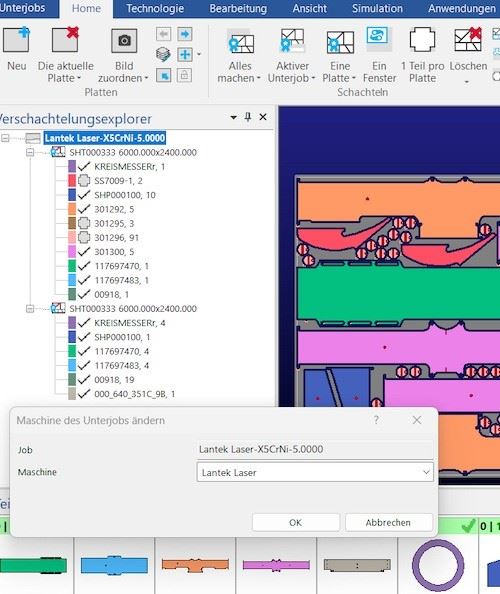Open the Maschine Lantek Laser dropdown
This screenshot has width=500, height=594.
(315, 472)
